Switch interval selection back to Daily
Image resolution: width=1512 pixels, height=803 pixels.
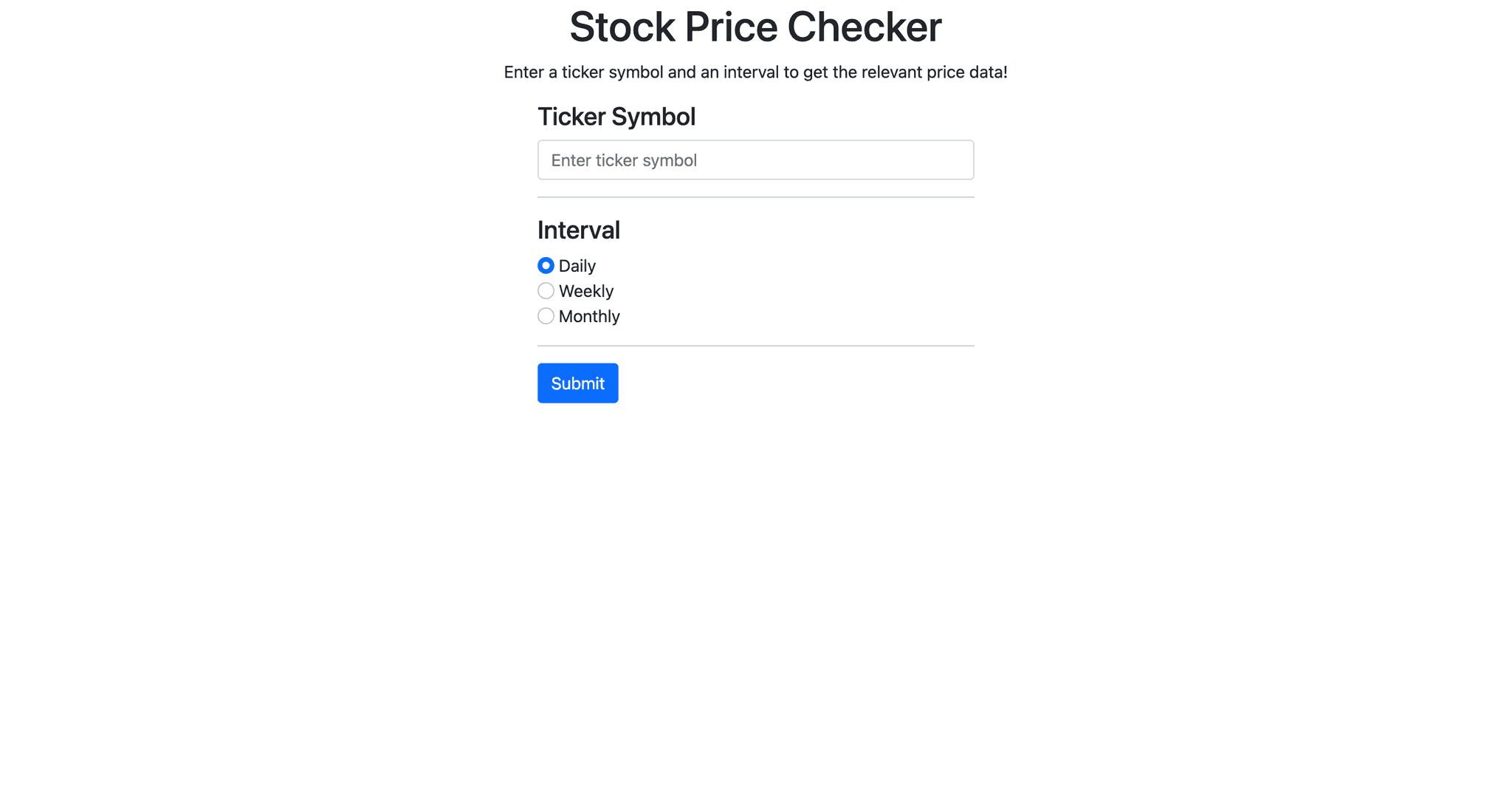point(546,265)
